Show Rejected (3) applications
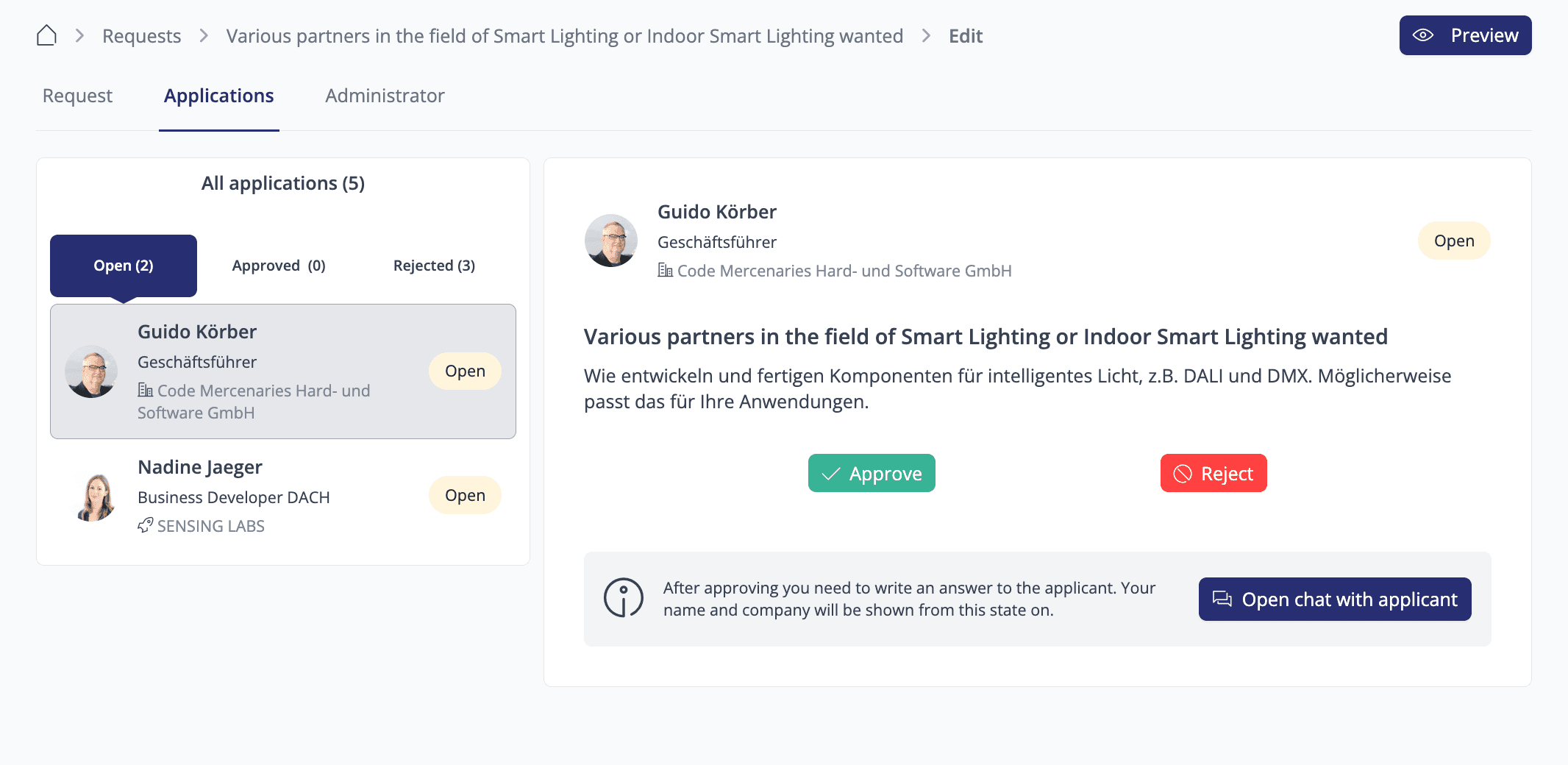This screenshot has height=765, width=1568. pos(434,266)
